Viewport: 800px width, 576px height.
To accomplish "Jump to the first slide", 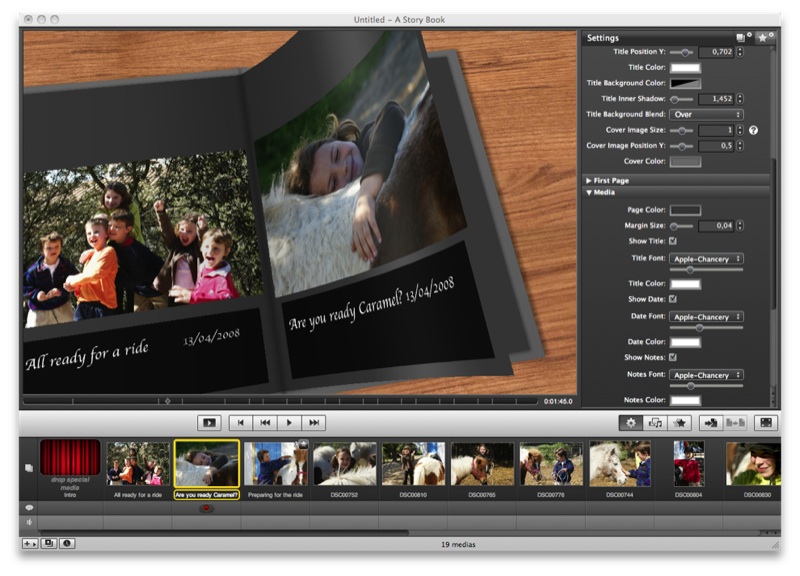I will (241, 423).
